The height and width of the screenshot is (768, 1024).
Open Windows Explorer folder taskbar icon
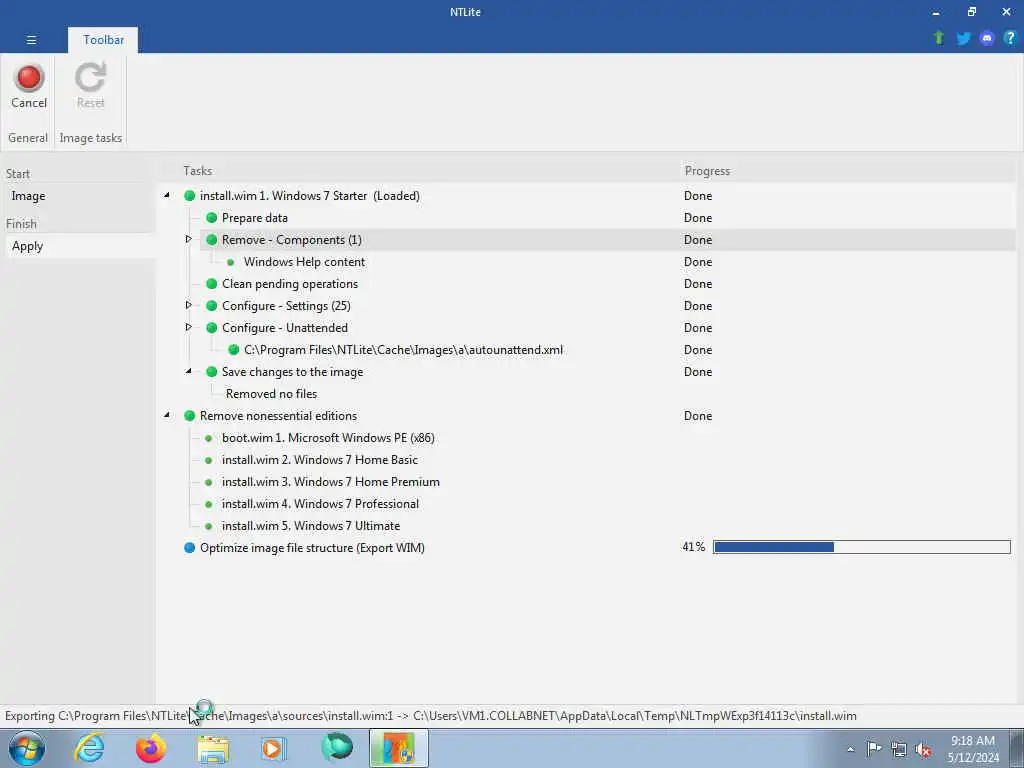[213, 748]
